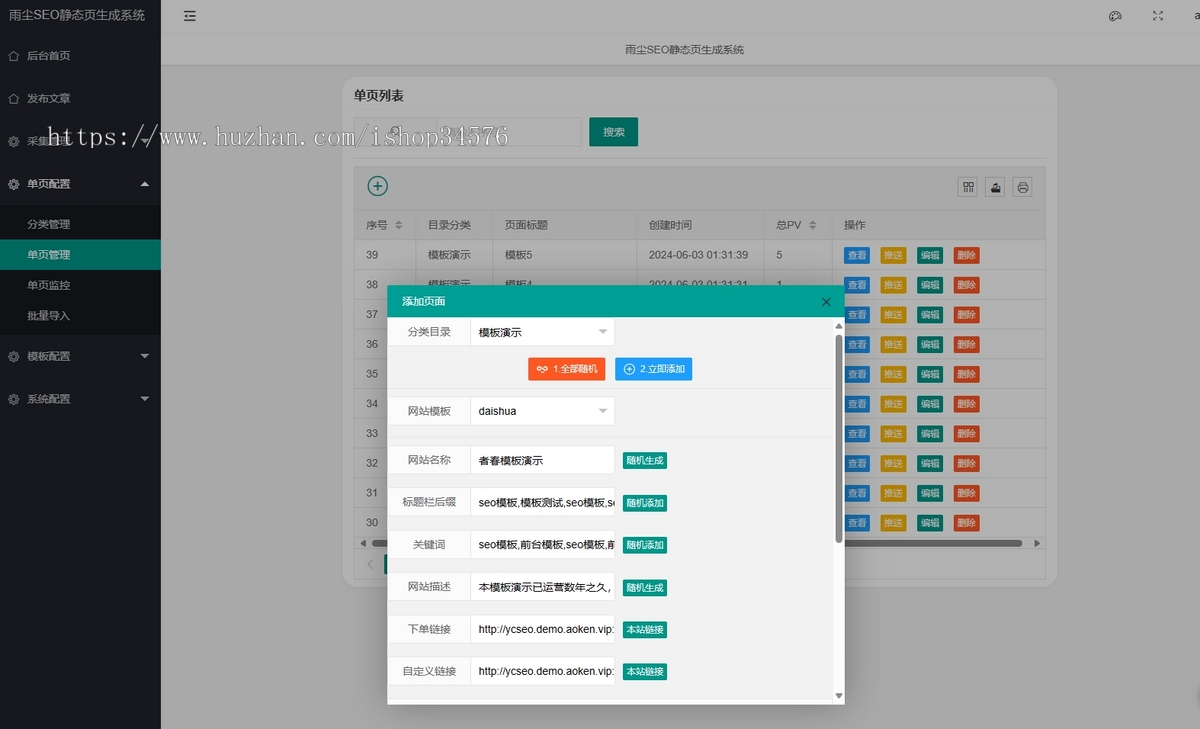
Task: Open the 网站模板 daishua dropdown
Action: point(542,411)
